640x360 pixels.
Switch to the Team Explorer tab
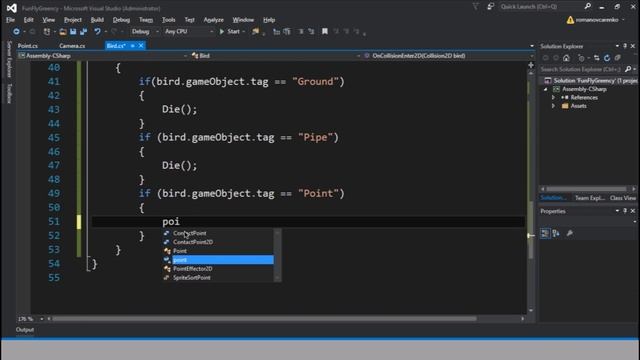click(x=589, y=198)
